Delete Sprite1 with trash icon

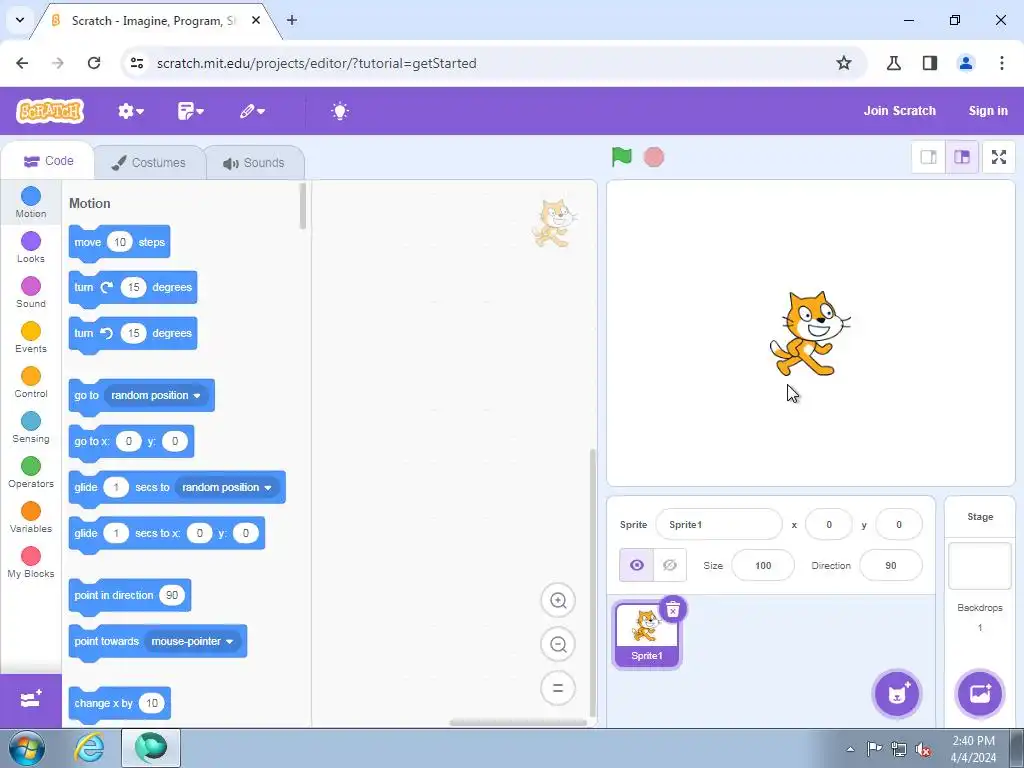673,609
